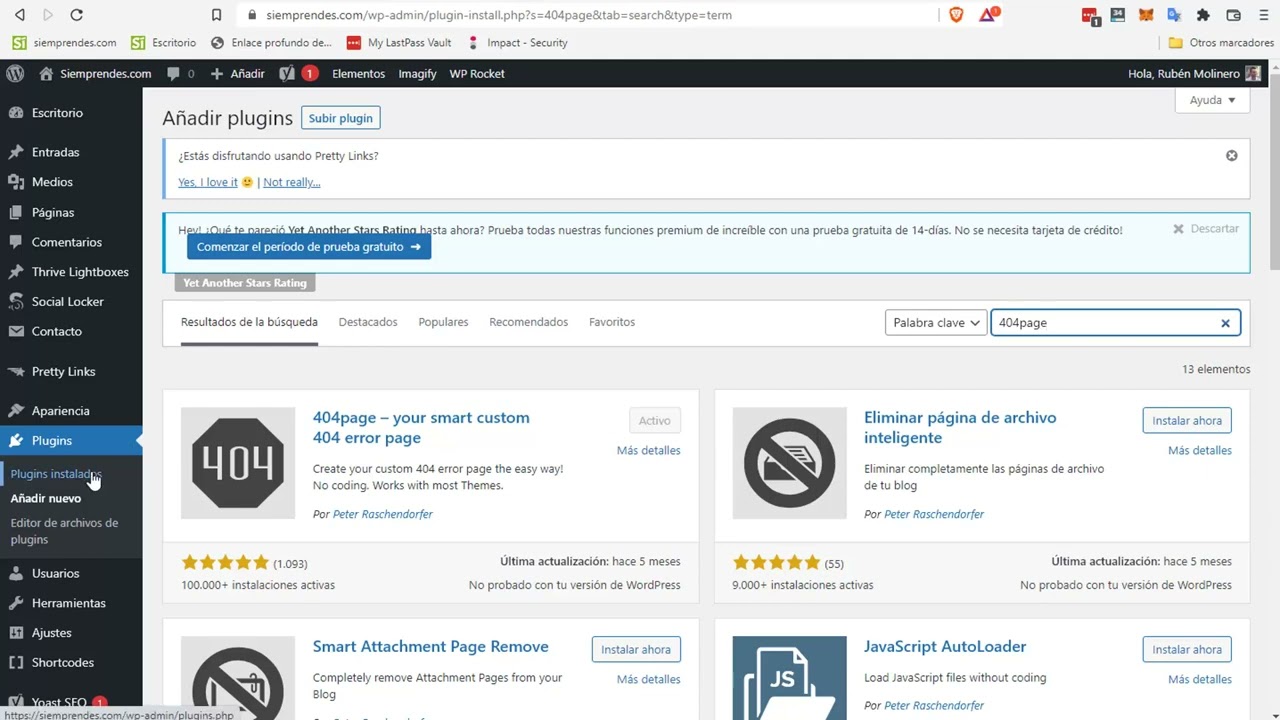Click the Subir plugin button
The width and height of the screenshot is (1280, 720).
point(340,118)
